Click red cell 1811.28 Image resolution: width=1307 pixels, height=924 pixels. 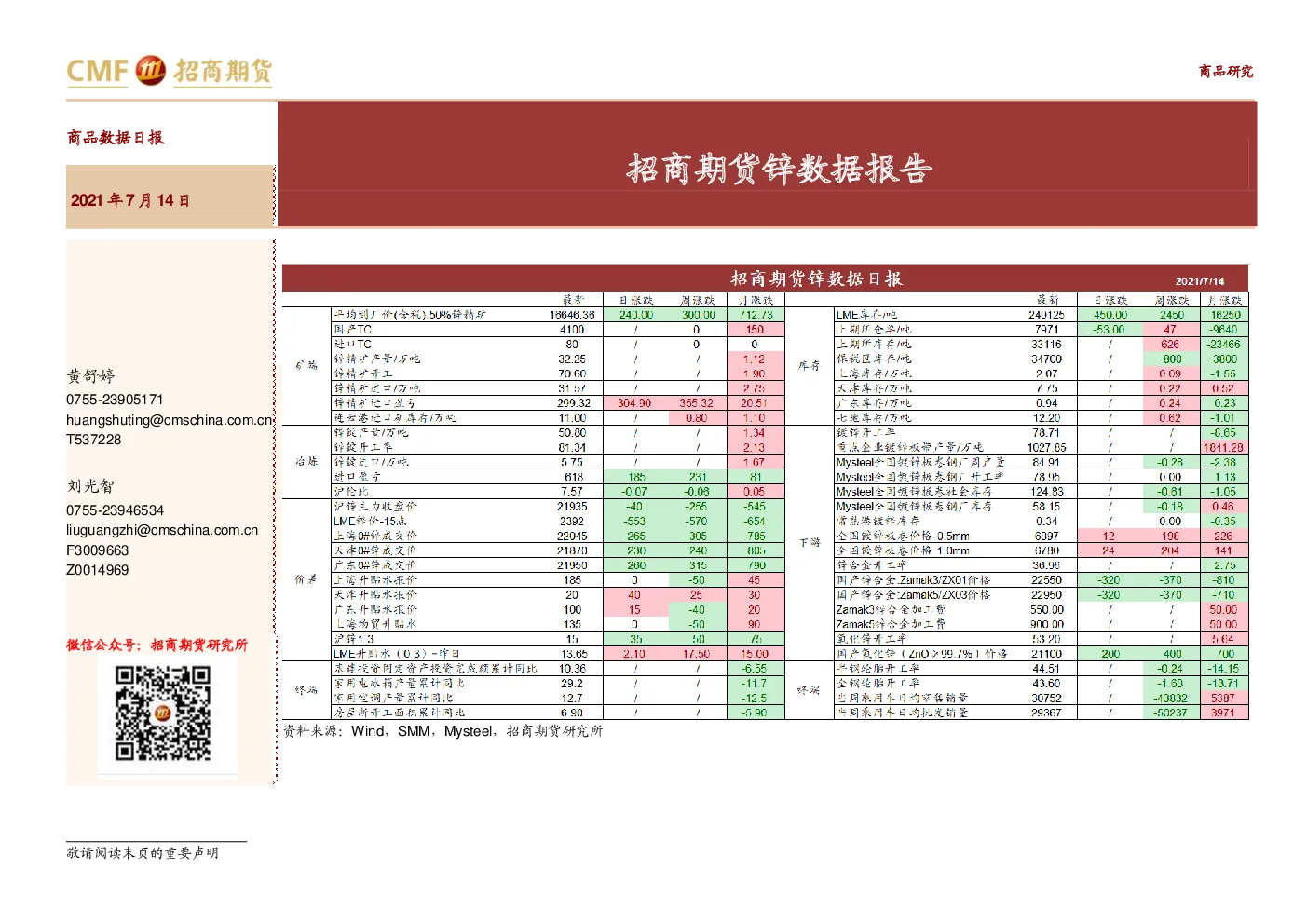1223,448
